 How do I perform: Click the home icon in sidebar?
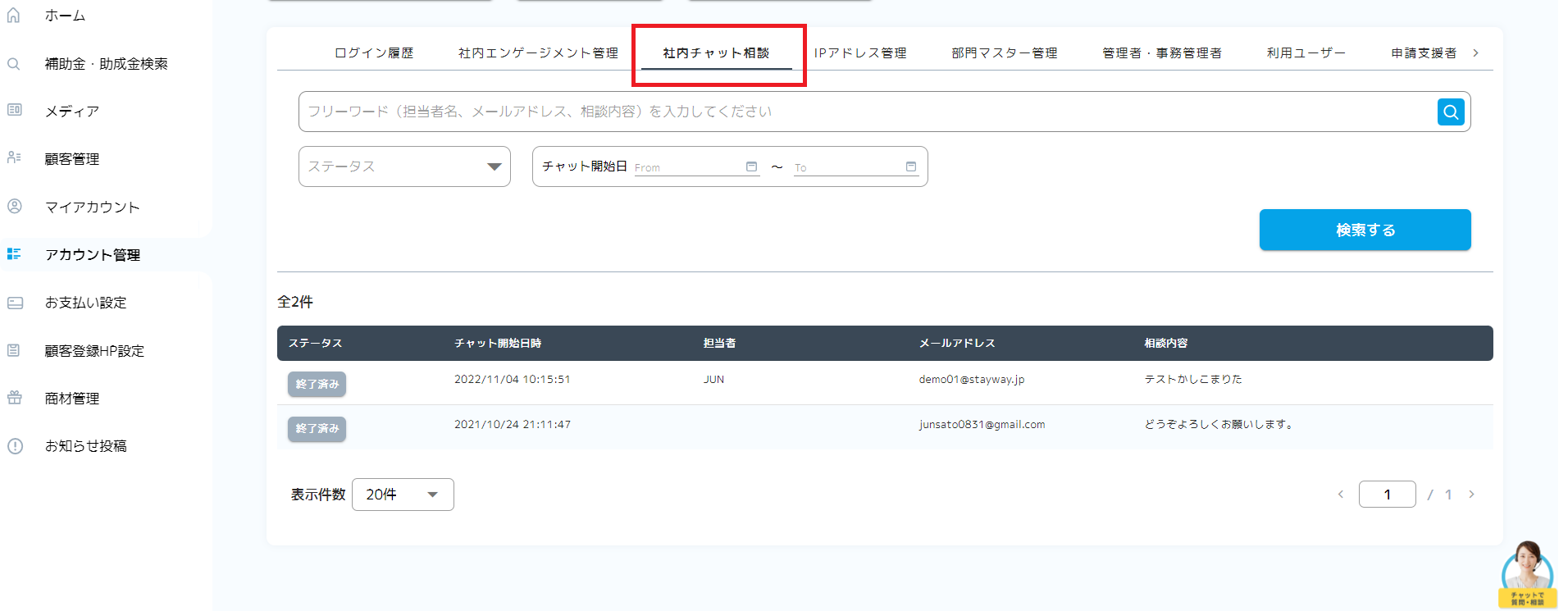14,16
